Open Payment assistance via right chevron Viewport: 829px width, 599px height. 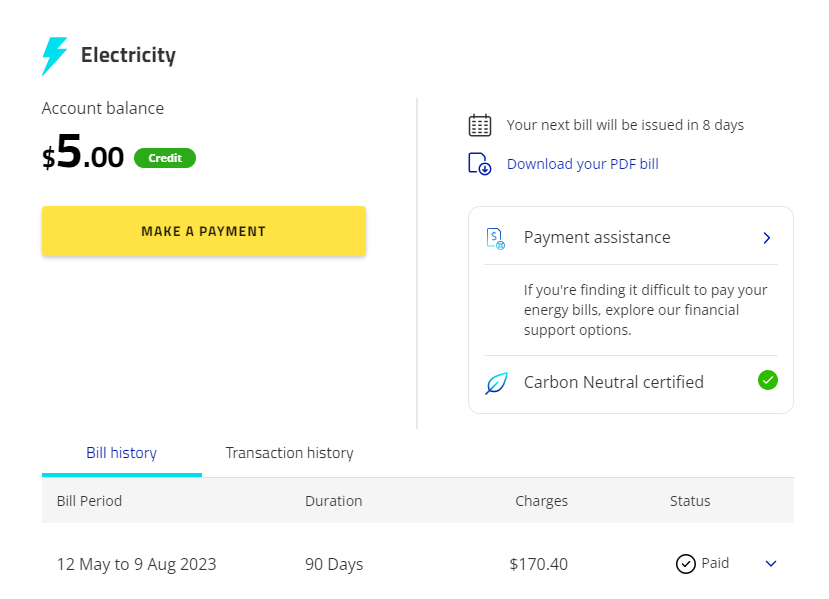767,238
